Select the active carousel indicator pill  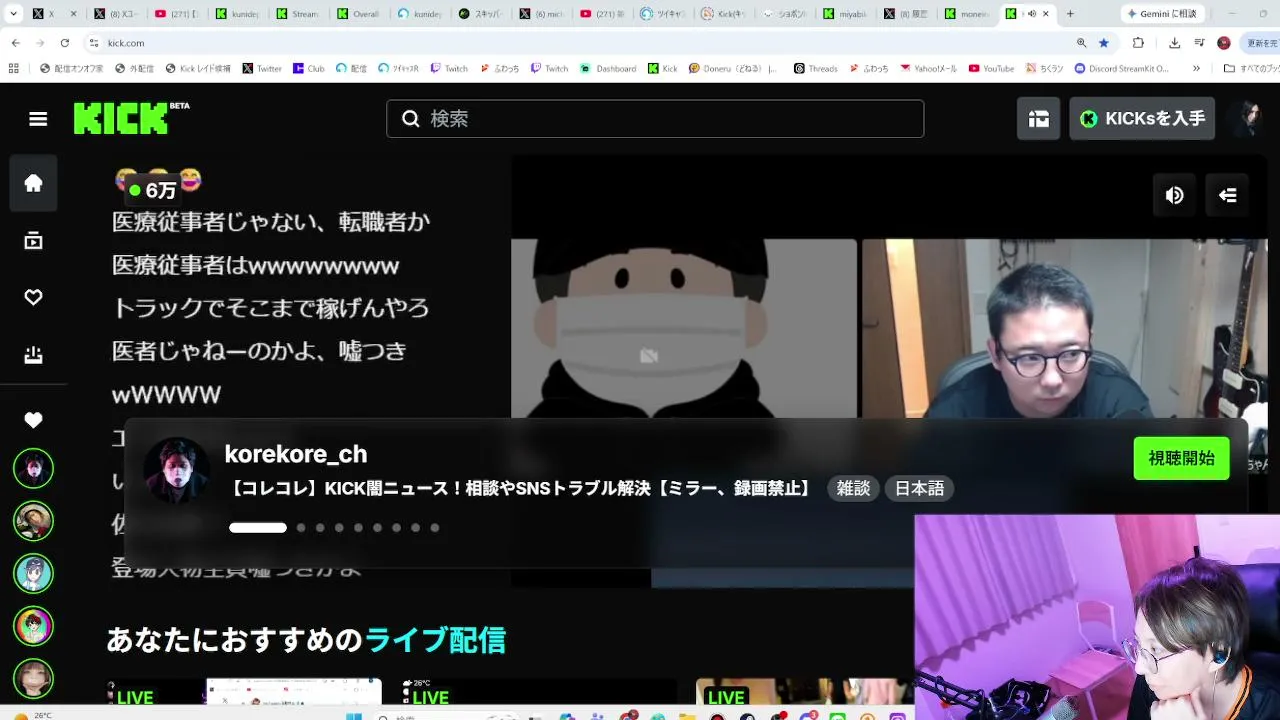point(258,528)
